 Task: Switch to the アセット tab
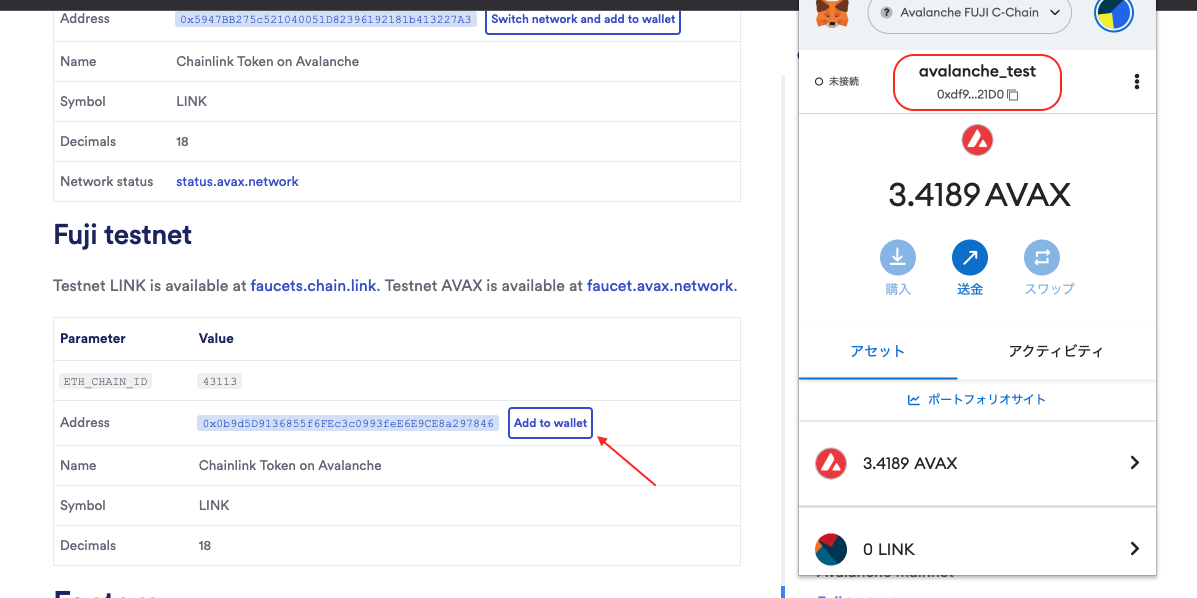pyautogui.click(x=878, y=351)
